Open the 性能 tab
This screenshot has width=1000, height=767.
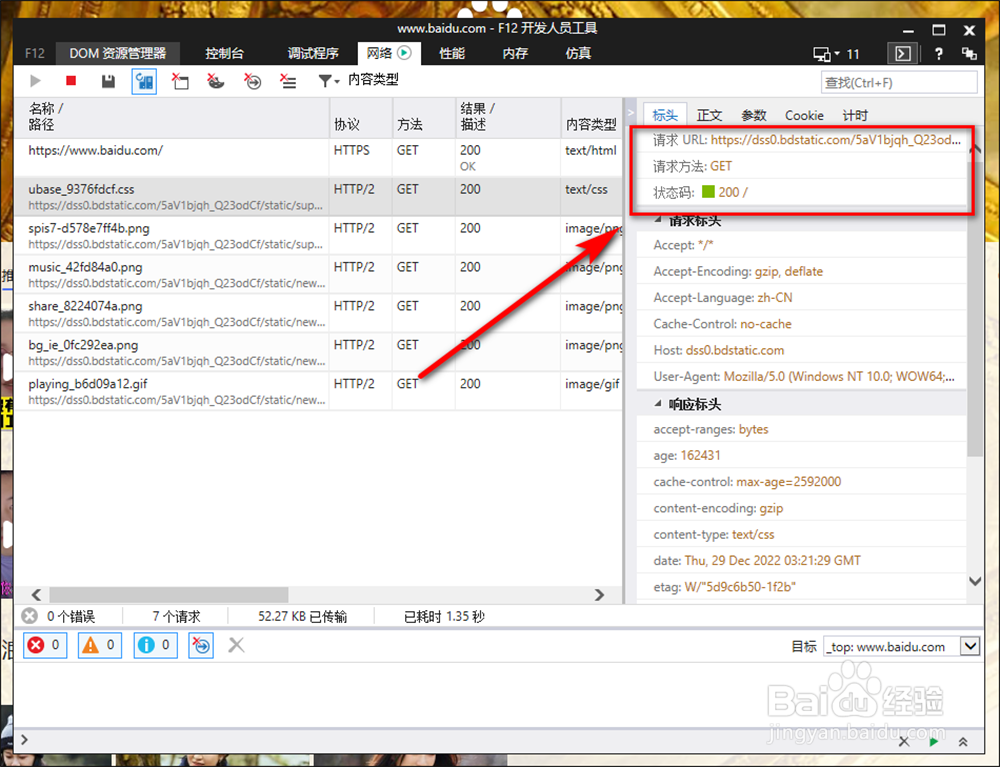coord(452,54)
